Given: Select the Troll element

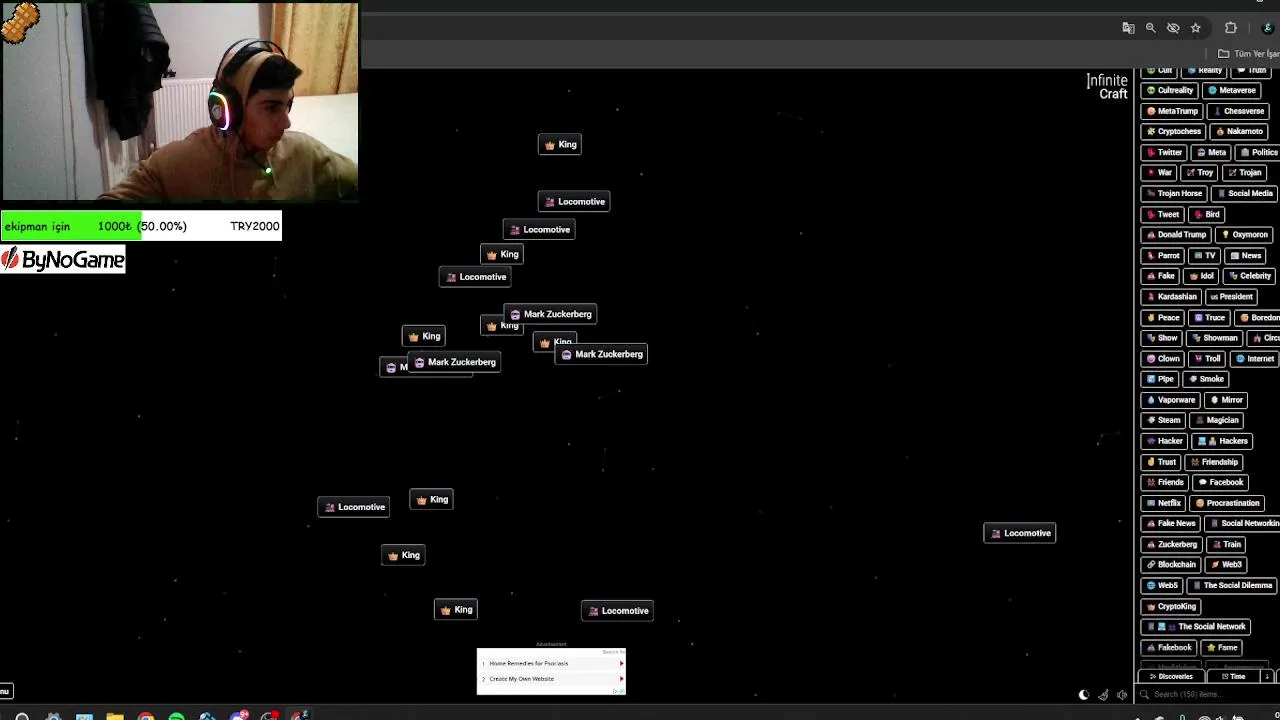Looking at the screenshot, I should click(1207, 358).
